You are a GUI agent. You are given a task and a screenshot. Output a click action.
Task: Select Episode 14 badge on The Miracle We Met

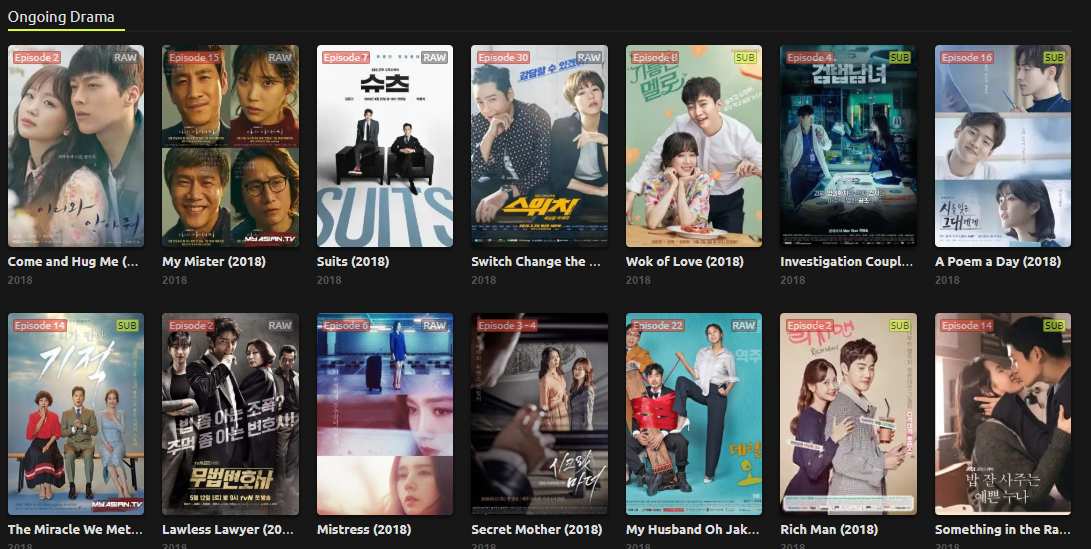pyautogui.click(x=40, y=326)
